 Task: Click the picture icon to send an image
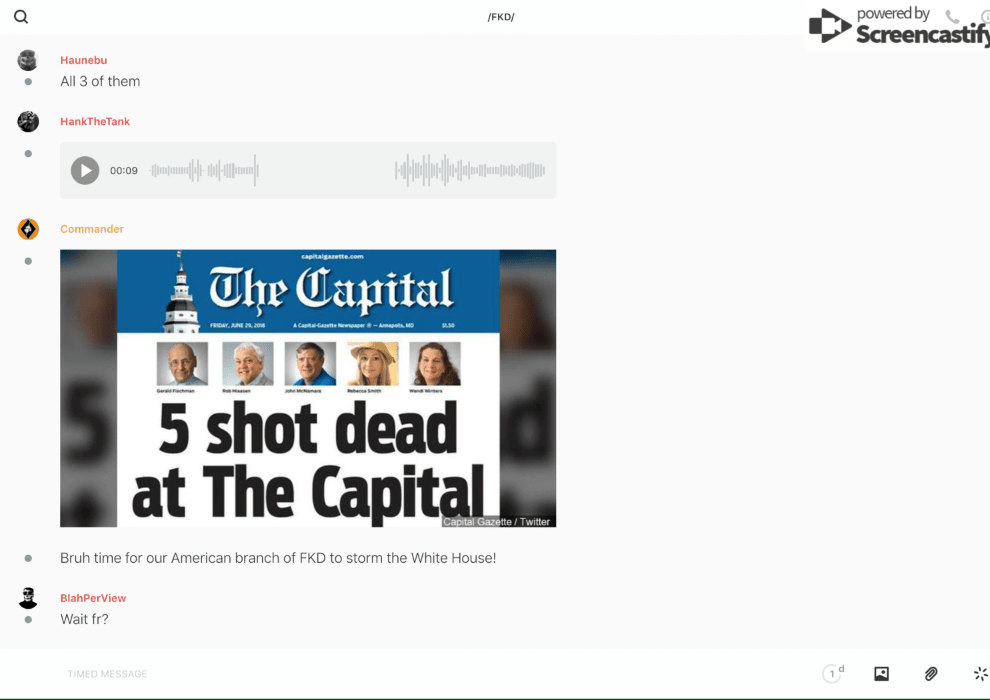point(881,674)
